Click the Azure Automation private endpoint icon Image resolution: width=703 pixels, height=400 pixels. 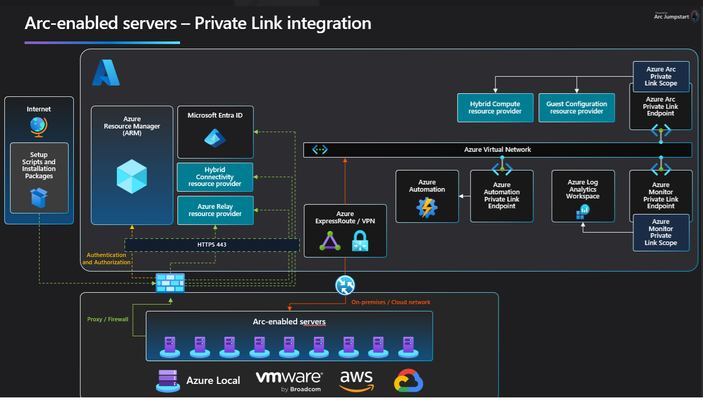[x=502, y=170]
